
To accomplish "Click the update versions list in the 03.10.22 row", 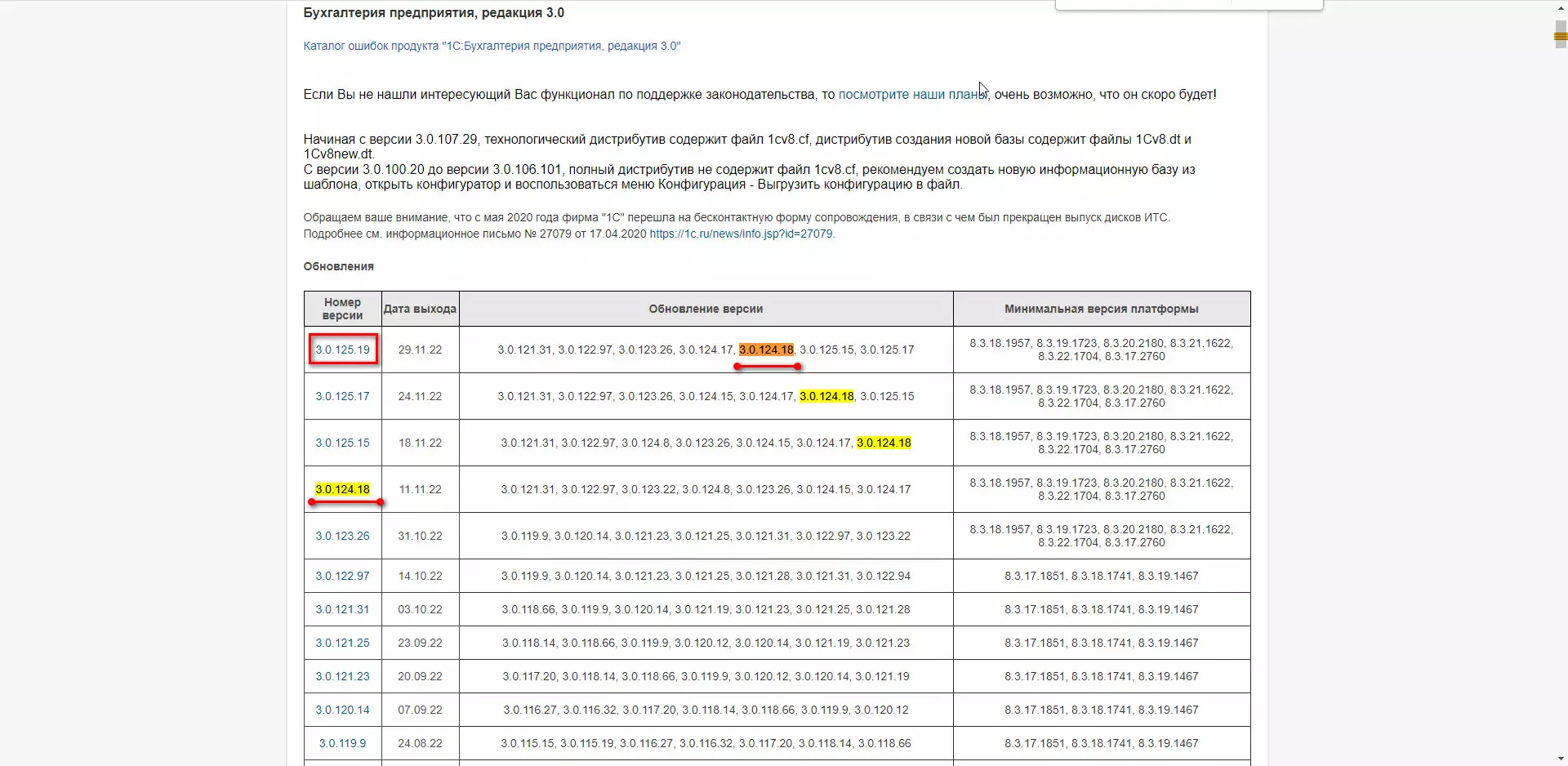I will coord(706,609).
